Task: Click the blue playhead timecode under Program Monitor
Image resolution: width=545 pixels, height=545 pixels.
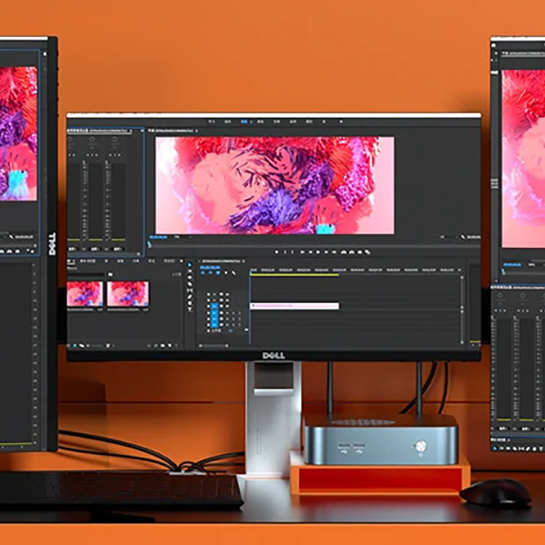Action: tap(158, 237)
